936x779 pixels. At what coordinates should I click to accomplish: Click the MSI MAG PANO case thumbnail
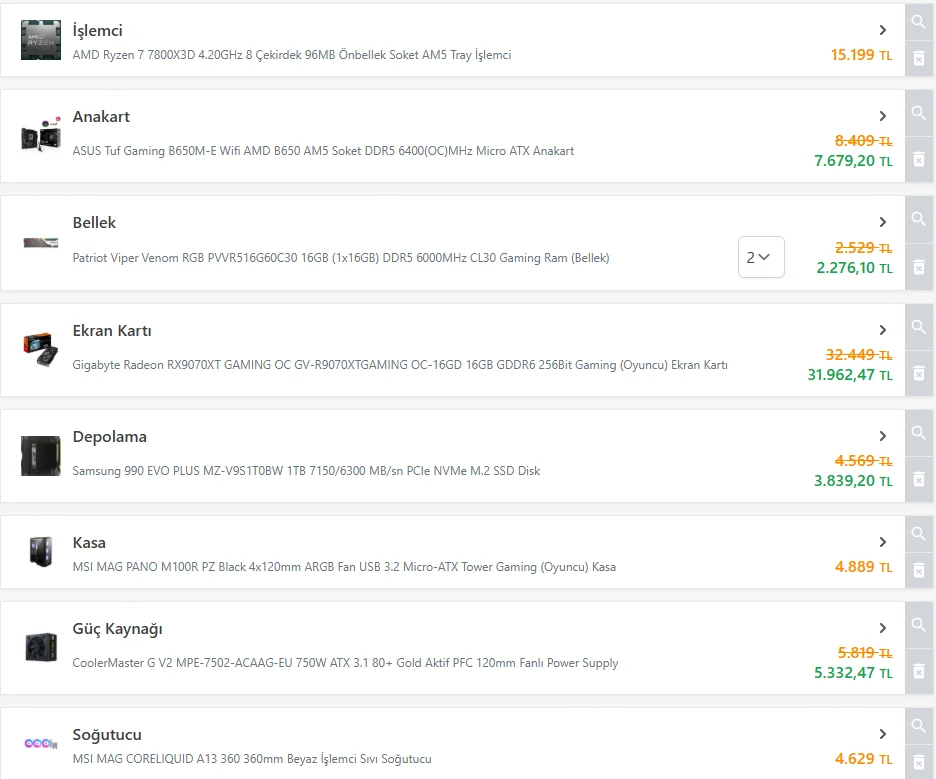point(40,552)
